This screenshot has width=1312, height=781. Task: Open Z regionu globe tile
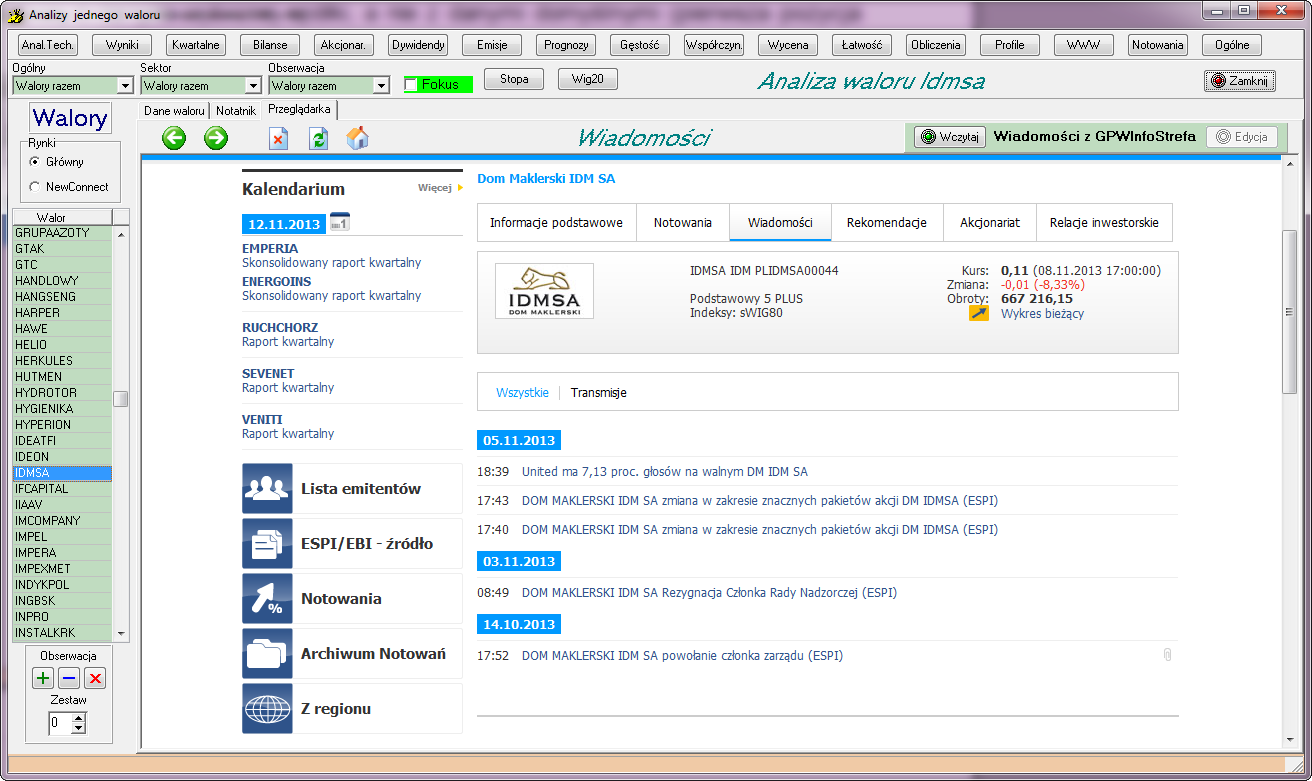pos(267,709)
